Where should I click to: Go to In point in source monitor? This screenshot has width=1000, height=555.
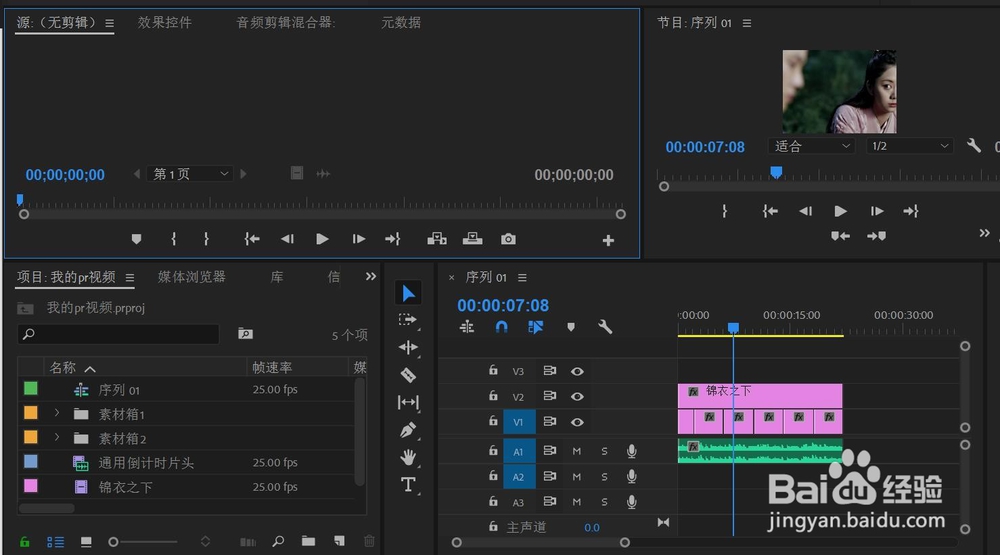252,239
